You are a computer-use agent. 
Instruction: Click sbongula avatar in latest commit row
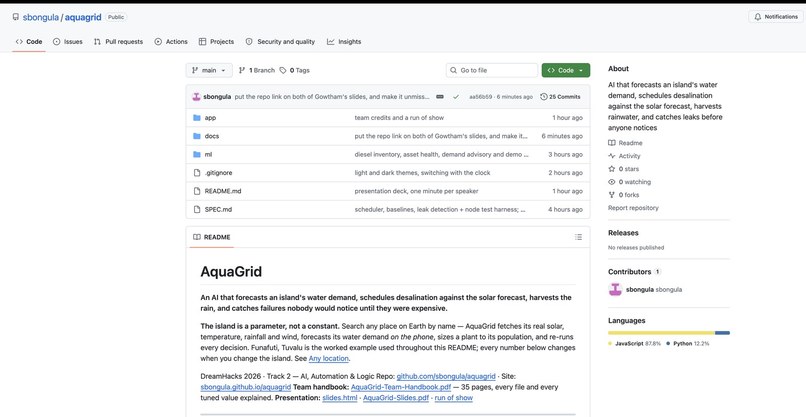pyautogui.click(x=196, y=97)
